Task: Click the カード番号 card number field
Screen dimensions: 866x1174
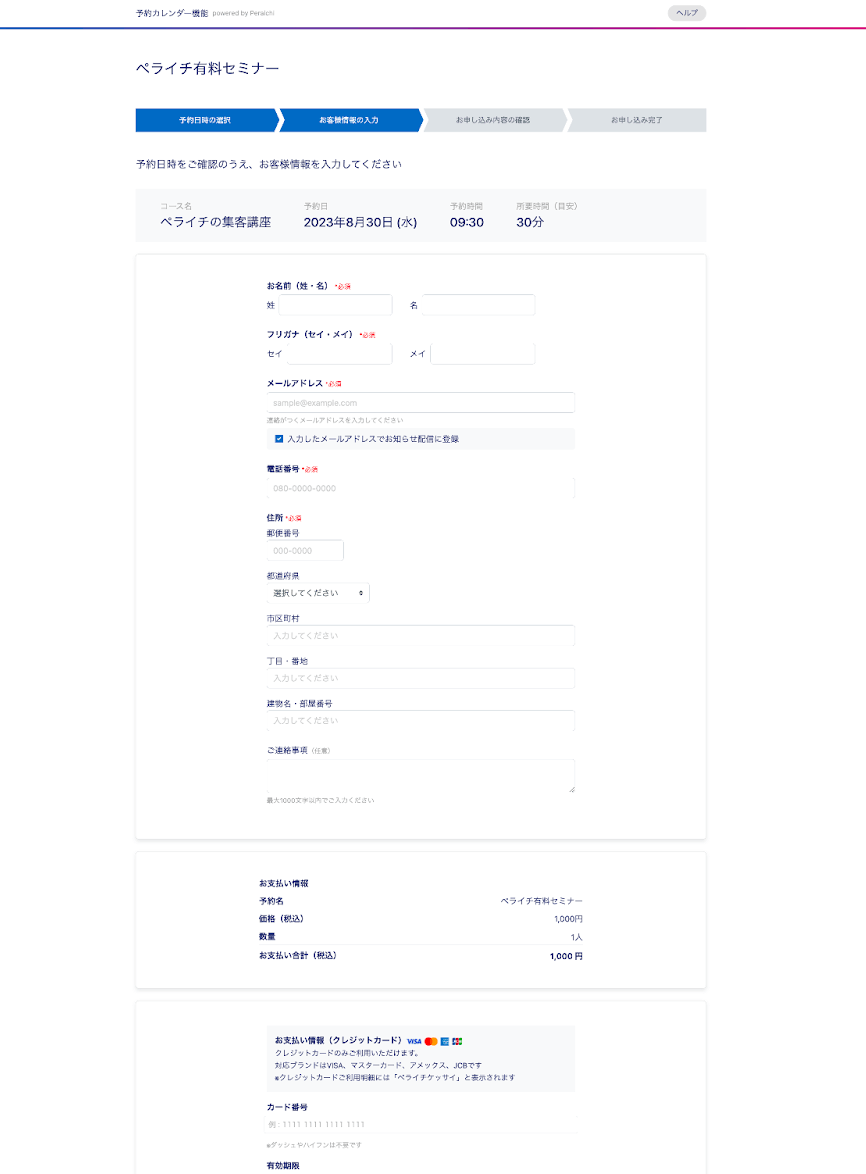Action: coord(420,1124)
